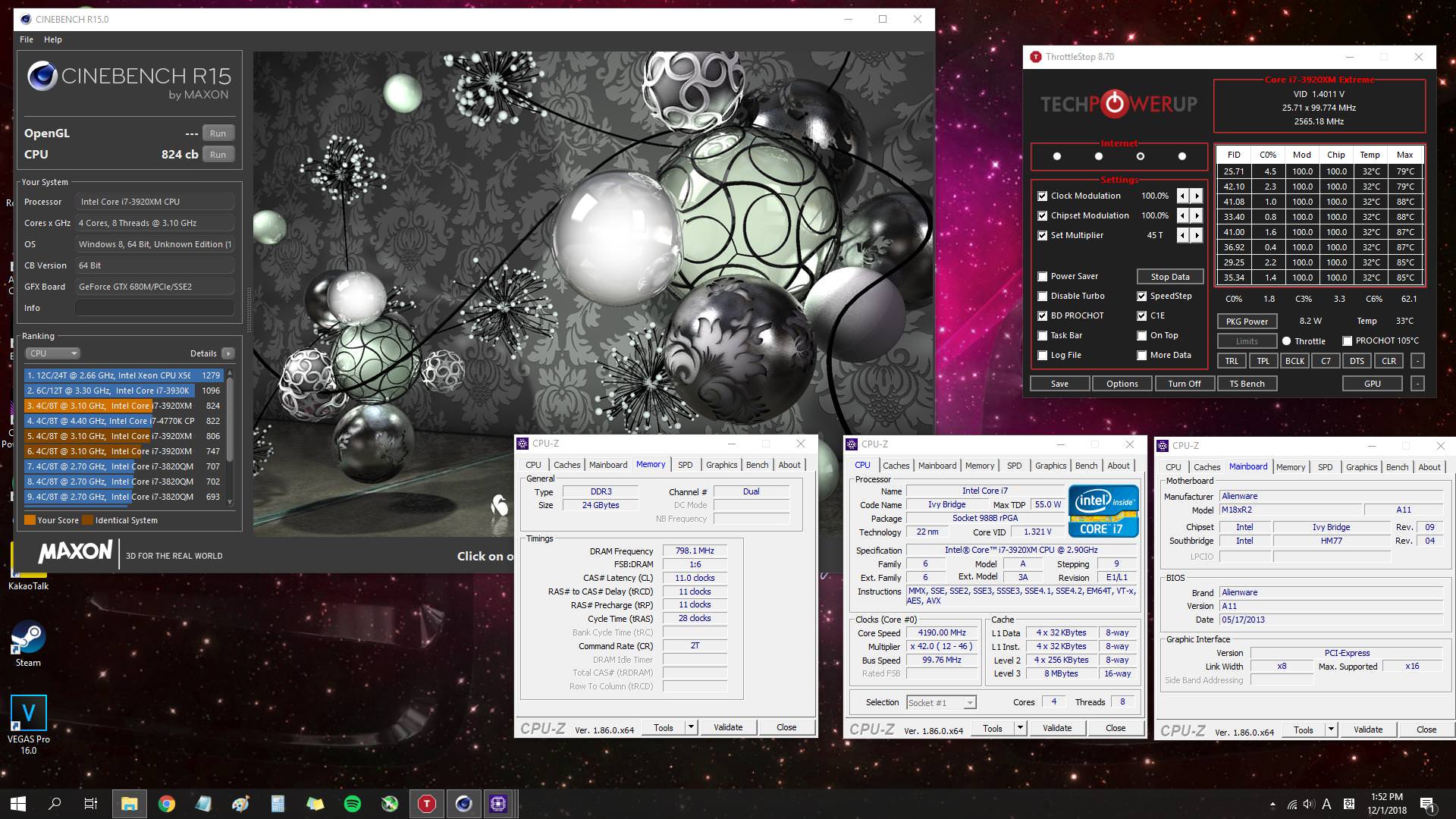This screenshot has height=819, width=1456.
Task: Expand the CPU ranking dropdown
Action: point(53,353)
